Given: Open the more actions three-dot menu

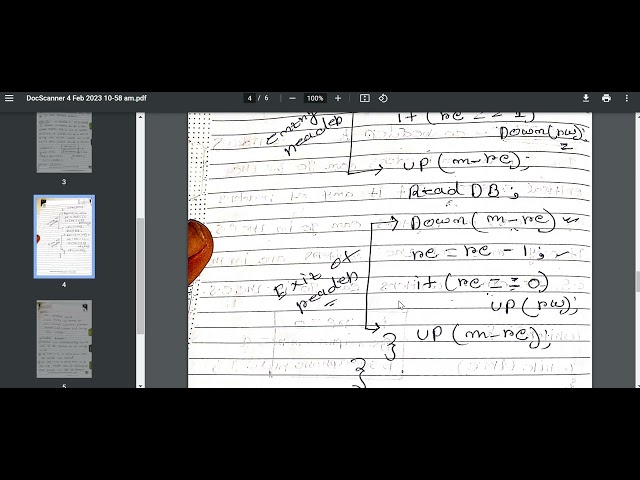Looking at the screenshot, I should click(x=627, y=98).
